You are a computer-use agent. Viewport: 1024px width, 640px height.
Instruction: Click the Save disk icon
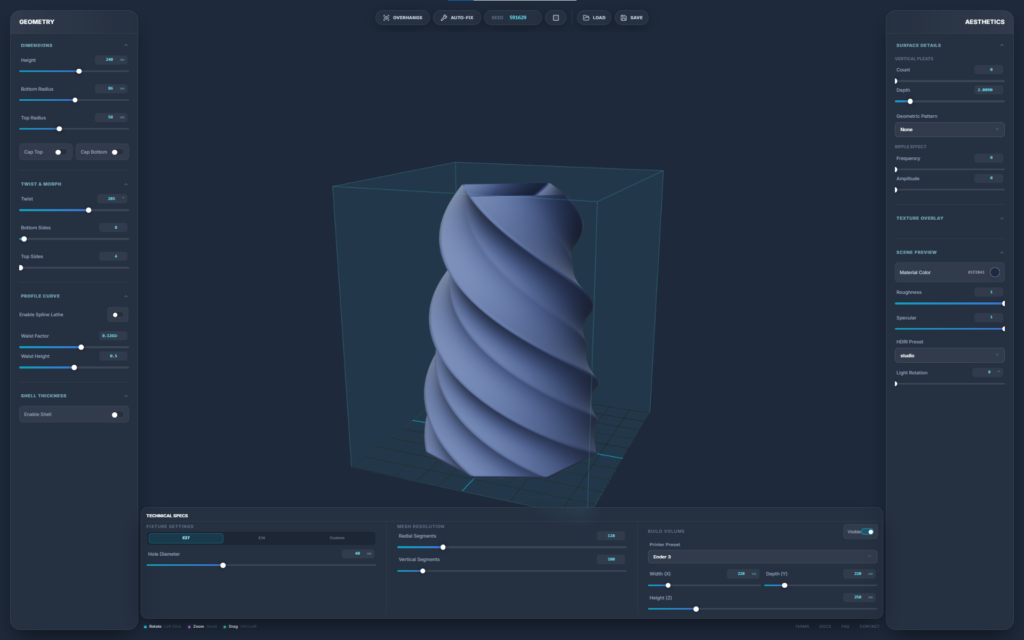[x=623, y=18]
